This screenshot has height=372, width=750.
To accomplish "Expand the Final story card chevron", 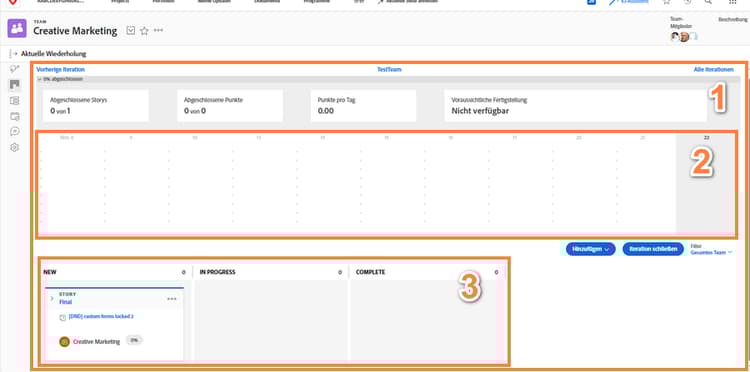I will tap(52, 298).
